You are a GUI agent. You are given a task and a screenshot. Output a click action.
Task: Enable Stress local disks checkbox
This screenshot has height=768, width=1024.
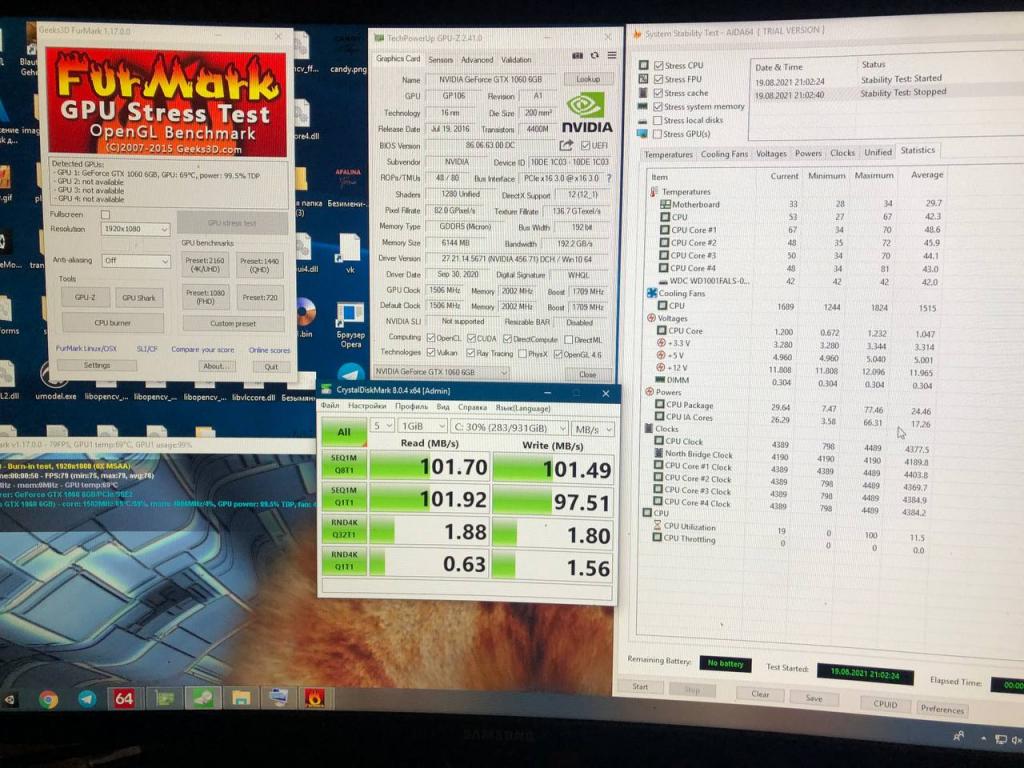(x=658, y=120)
